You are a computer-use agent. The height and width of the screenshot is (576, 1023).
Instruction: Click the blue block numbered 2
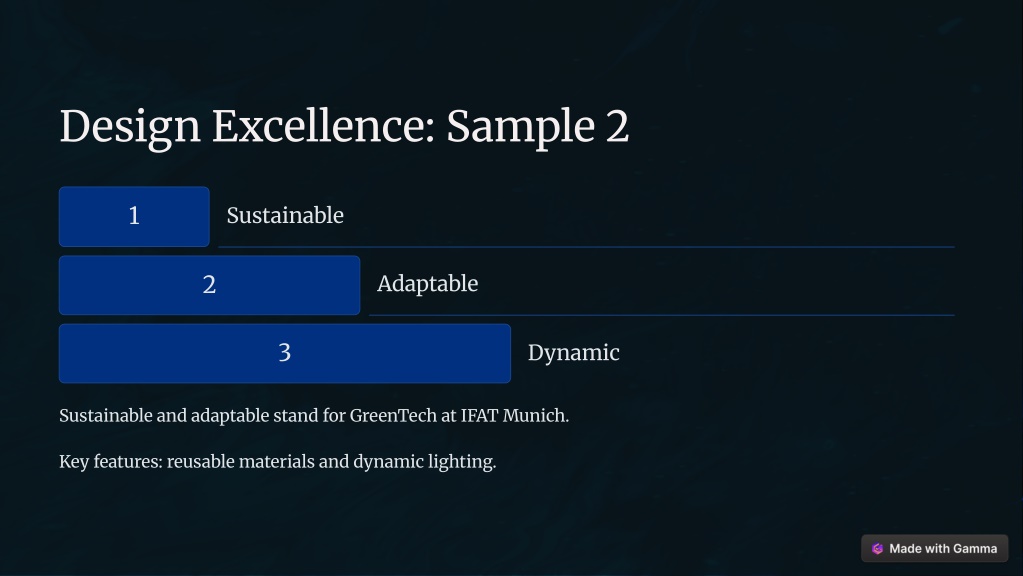[209, 285]
